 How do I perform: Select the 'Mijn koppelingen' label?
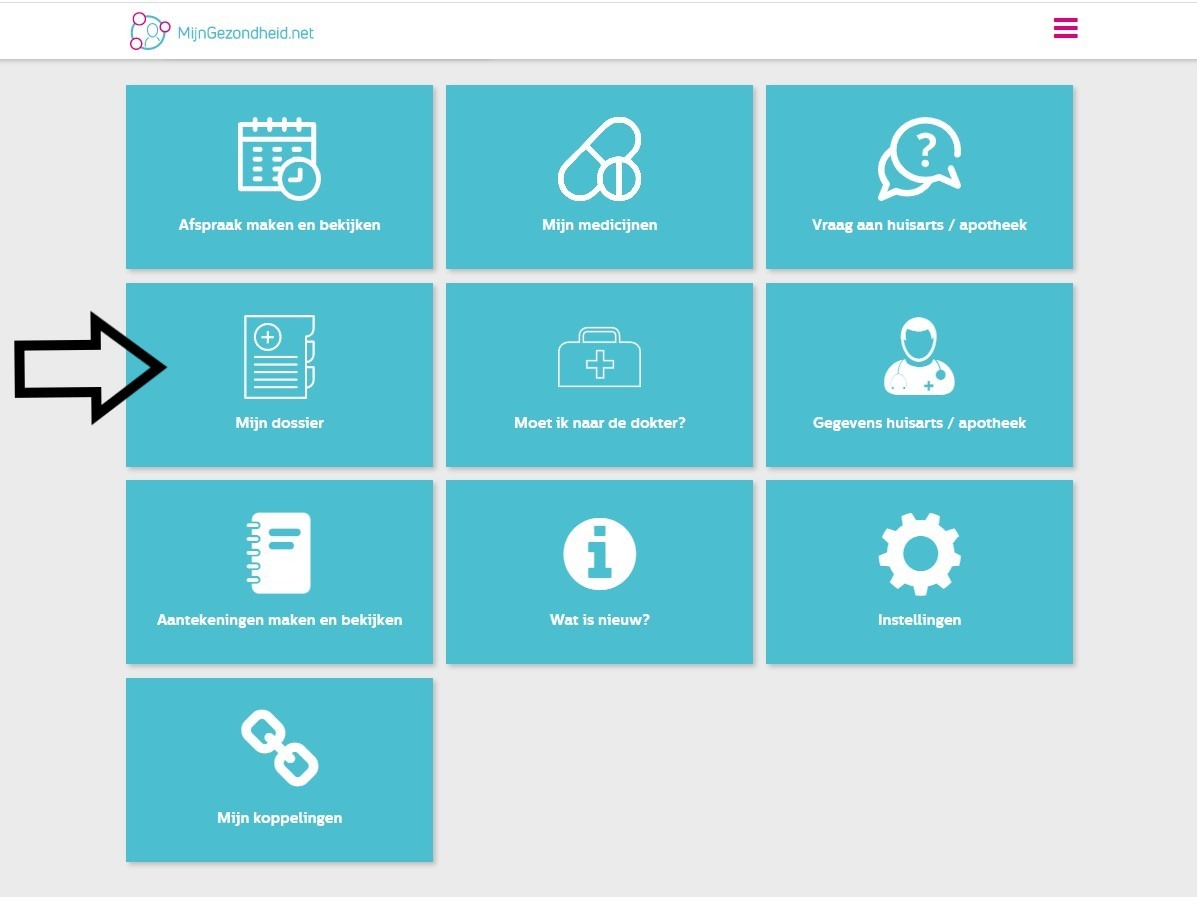[x=279, y=818]
